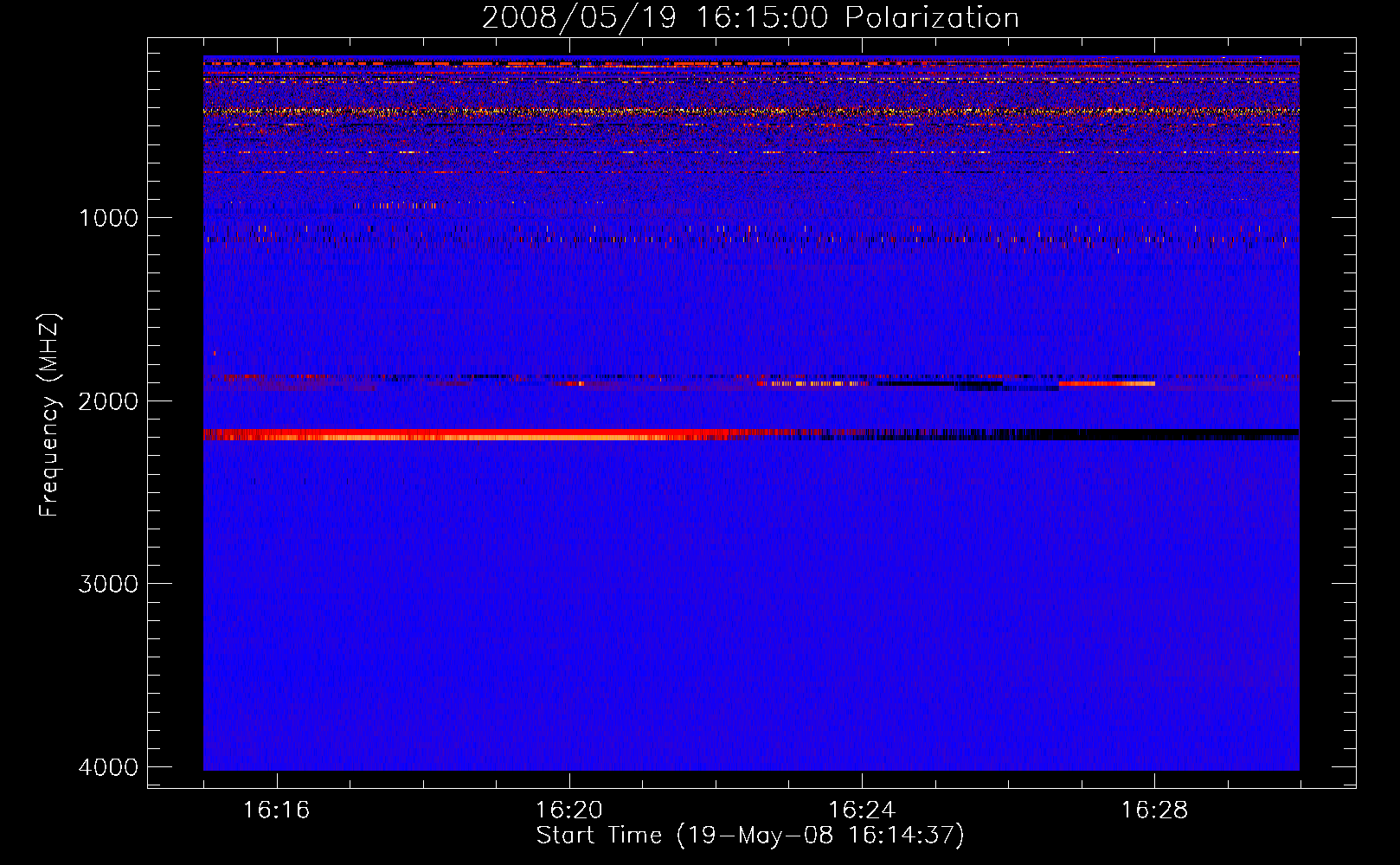Screen dimensions: 1400x865
Task: Click the 16:16 time tick label
Action: pos(276,810)
